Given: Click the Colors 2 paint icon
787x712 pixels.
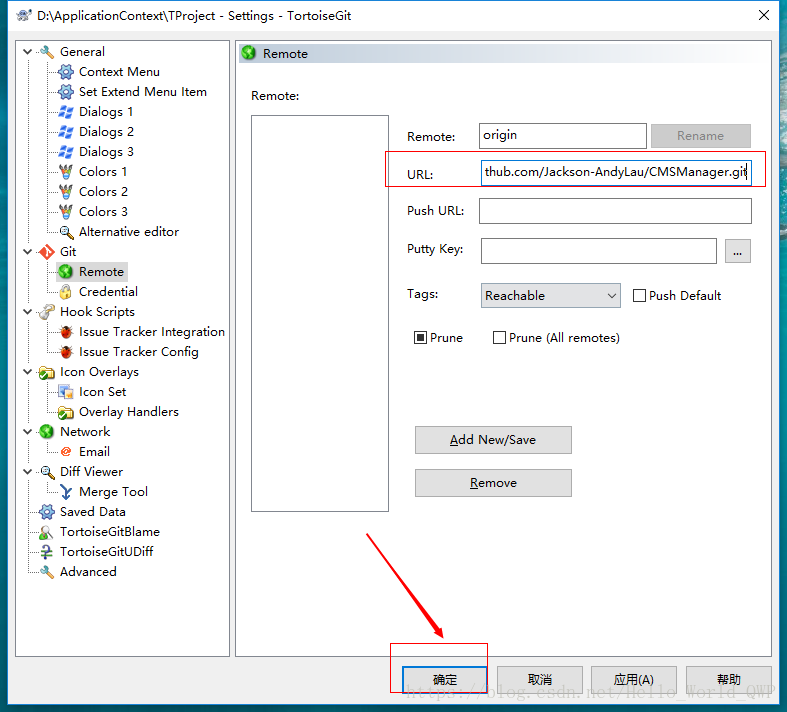Looking at the screenshot, I should pyautogui.click(x=66, y=192).
